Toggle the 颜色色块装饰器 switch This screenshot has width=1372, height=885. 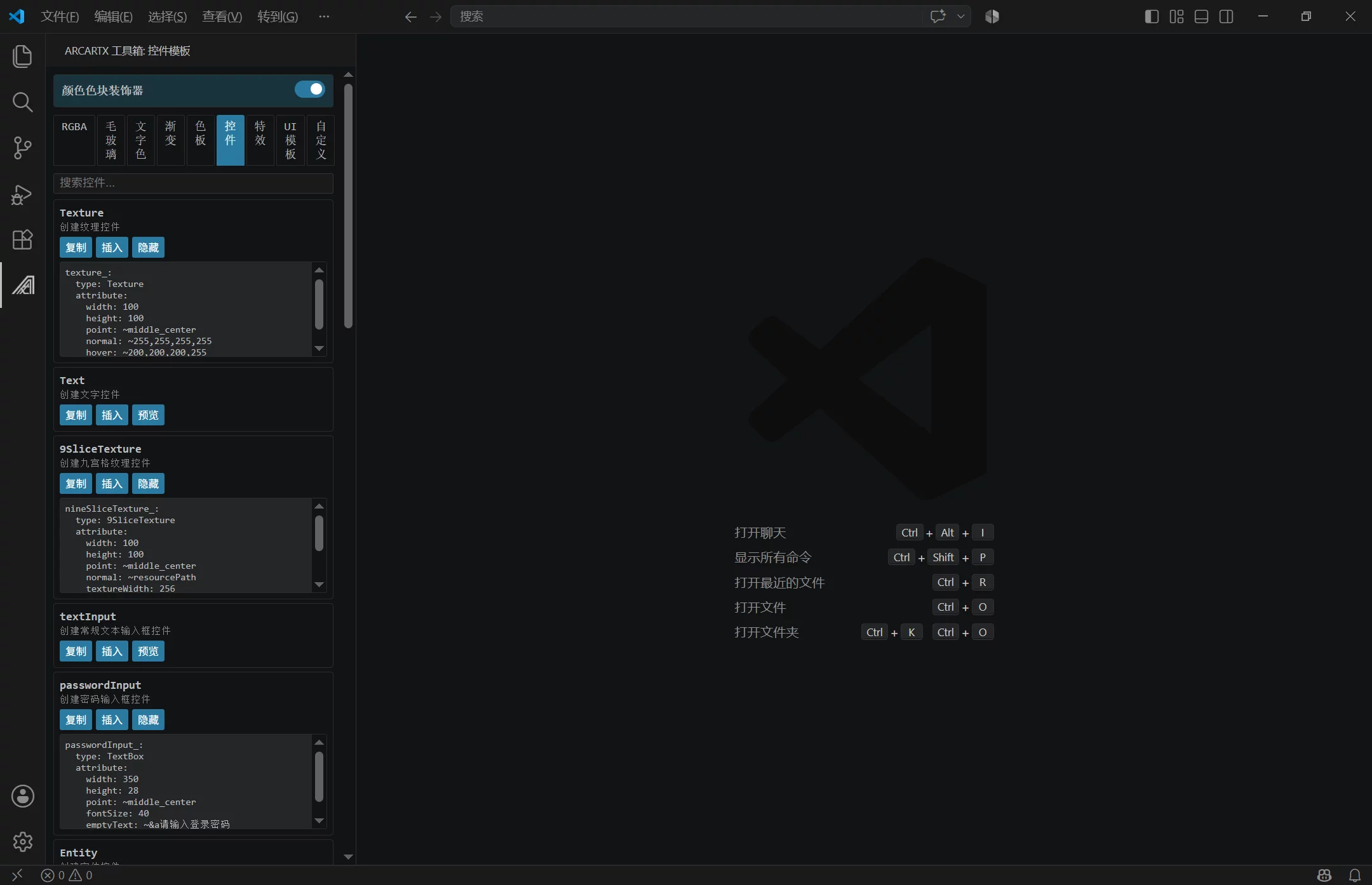point(310,90)
